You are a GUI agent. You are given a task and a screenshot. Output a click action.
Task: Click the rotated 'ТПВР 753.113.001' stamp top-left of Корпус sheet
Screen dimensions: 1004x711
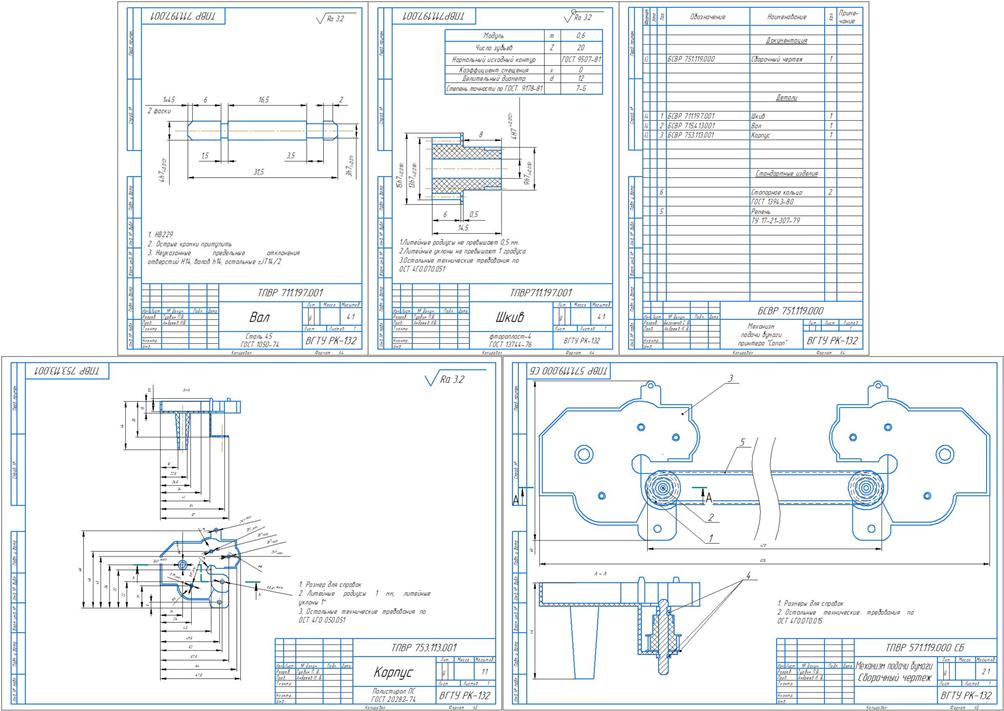(x=67, y=372)
